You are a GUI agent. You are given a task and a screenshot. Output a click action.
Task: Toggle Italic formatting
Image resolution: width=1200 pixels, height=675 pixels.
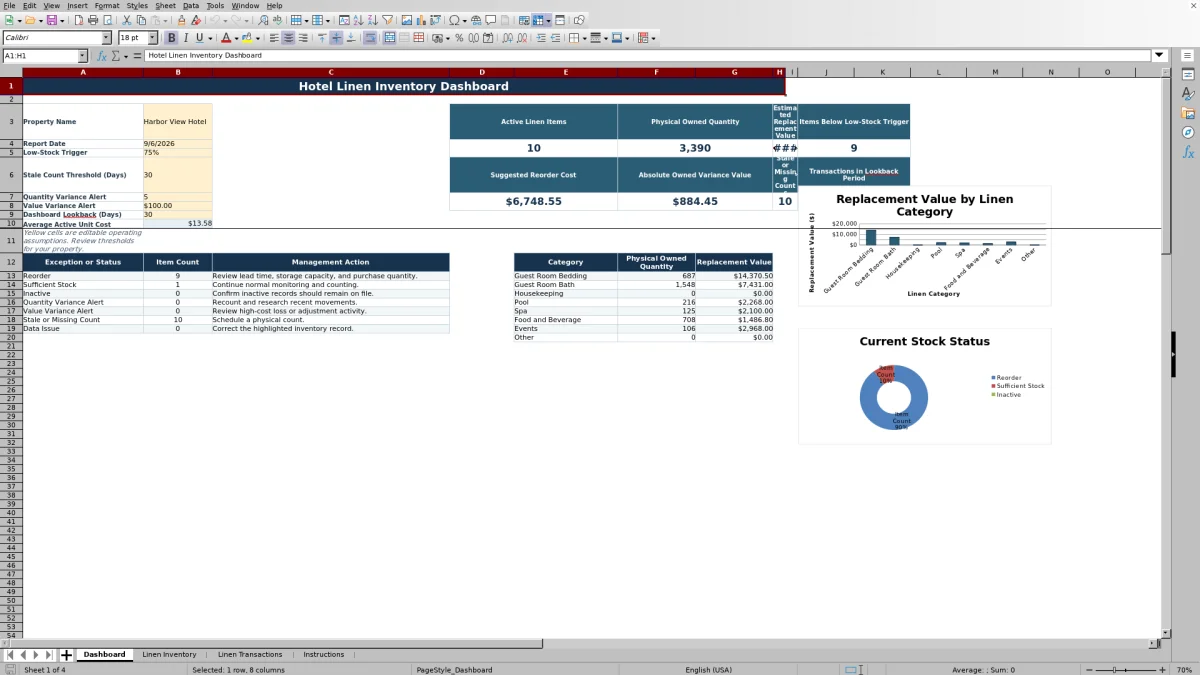(x=186, y=38)
